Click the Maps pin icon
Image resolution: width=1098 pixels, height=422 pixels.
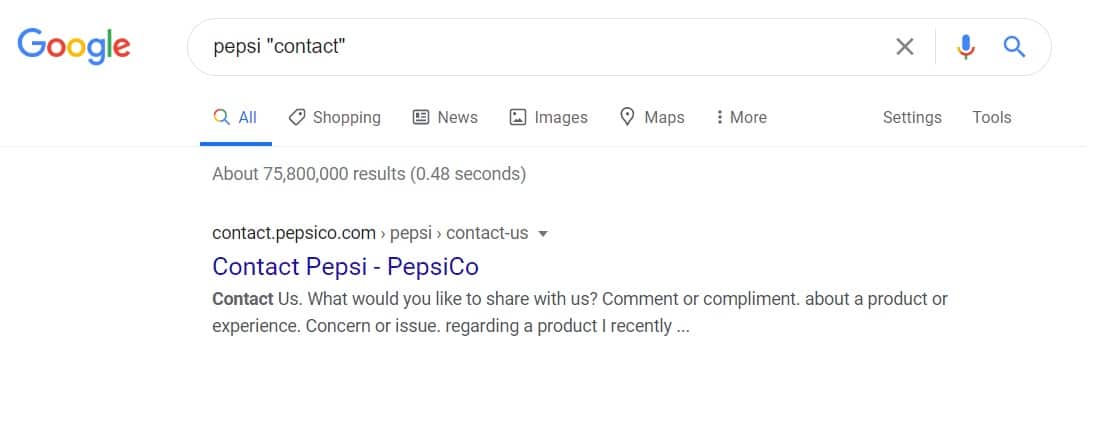[627, 116]
